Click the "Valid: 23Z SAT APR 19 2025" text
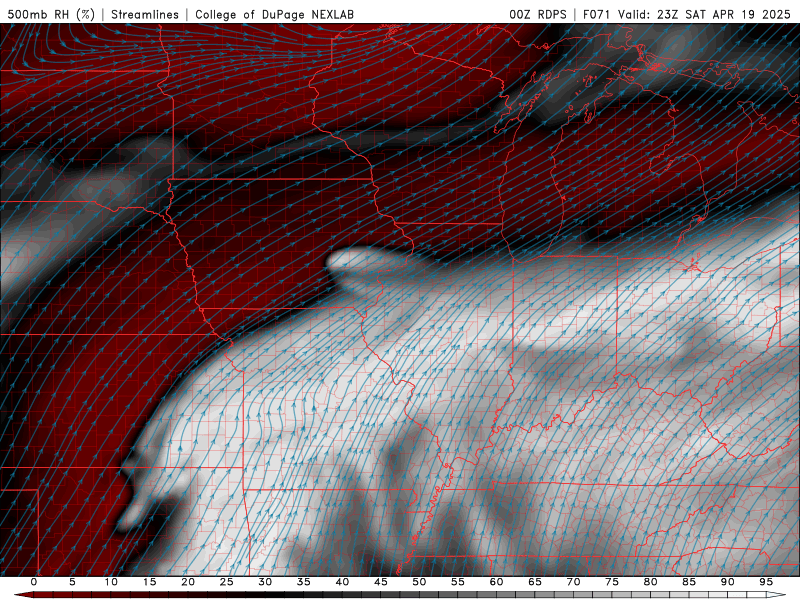Viewport: 800px width, 600px height. [704, 14]
